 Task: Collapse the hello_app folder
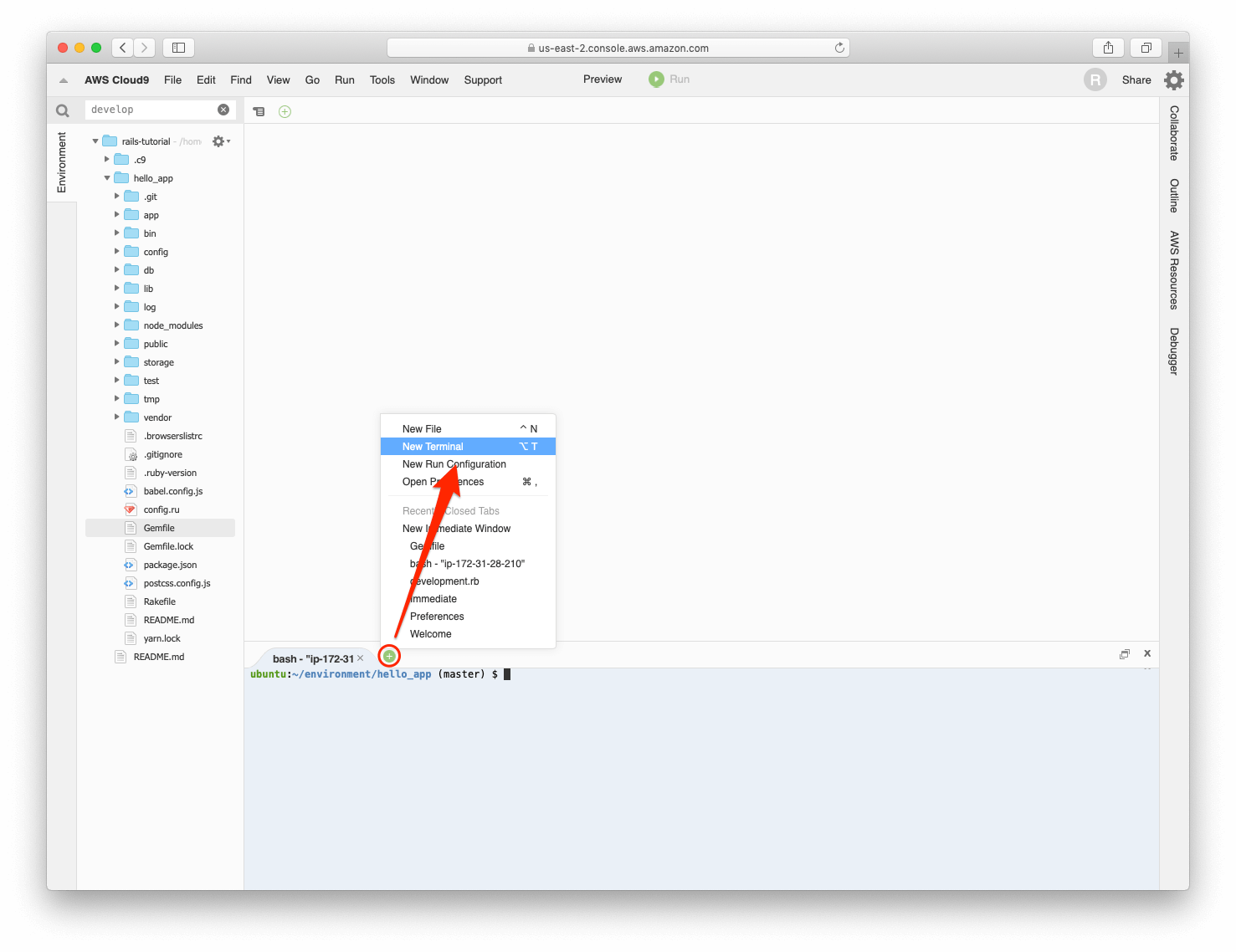tap(107, 178)
